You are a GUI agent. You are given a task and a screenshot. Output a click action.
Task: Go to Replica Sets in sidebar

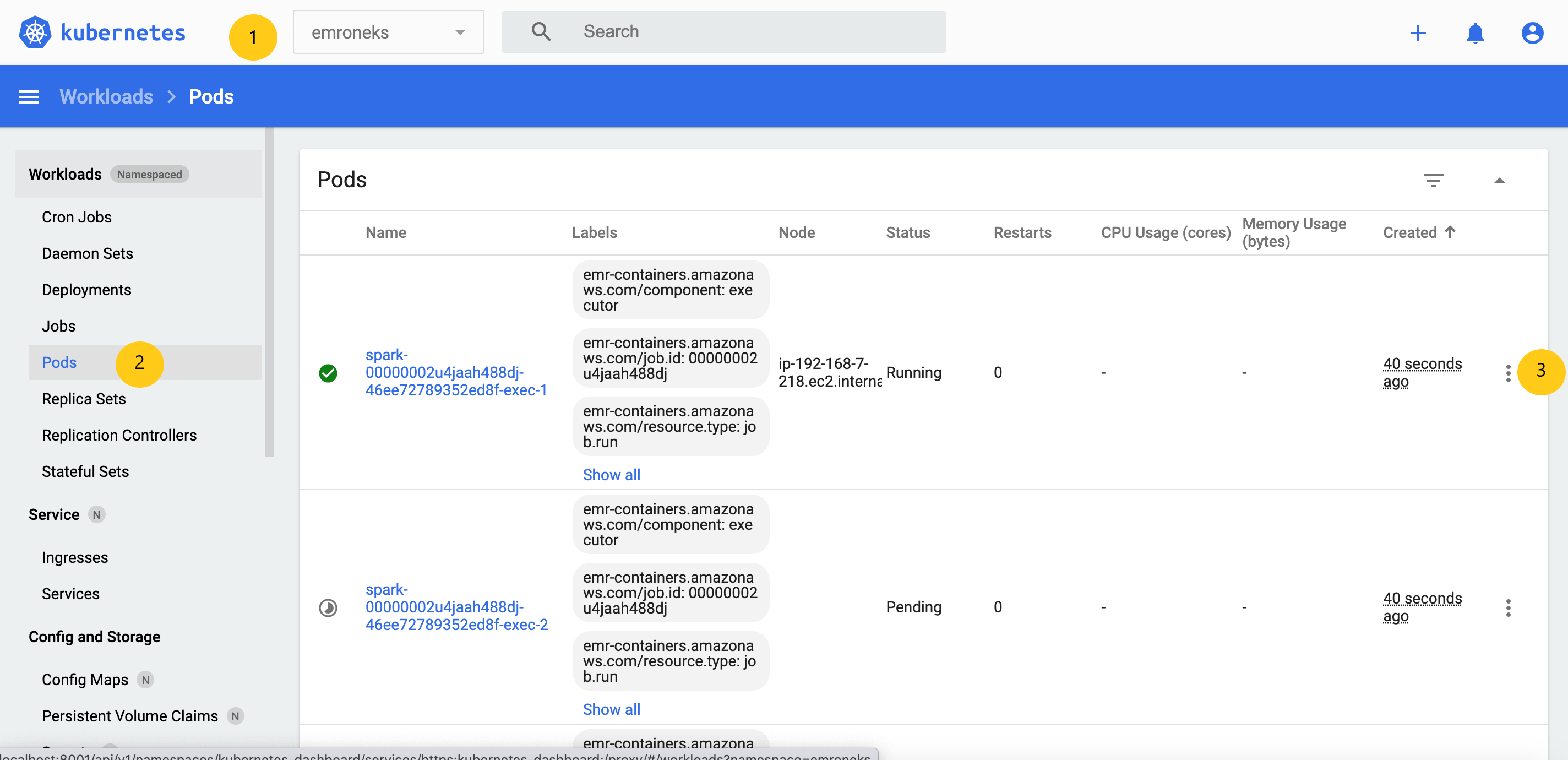[x=84, y=399]
